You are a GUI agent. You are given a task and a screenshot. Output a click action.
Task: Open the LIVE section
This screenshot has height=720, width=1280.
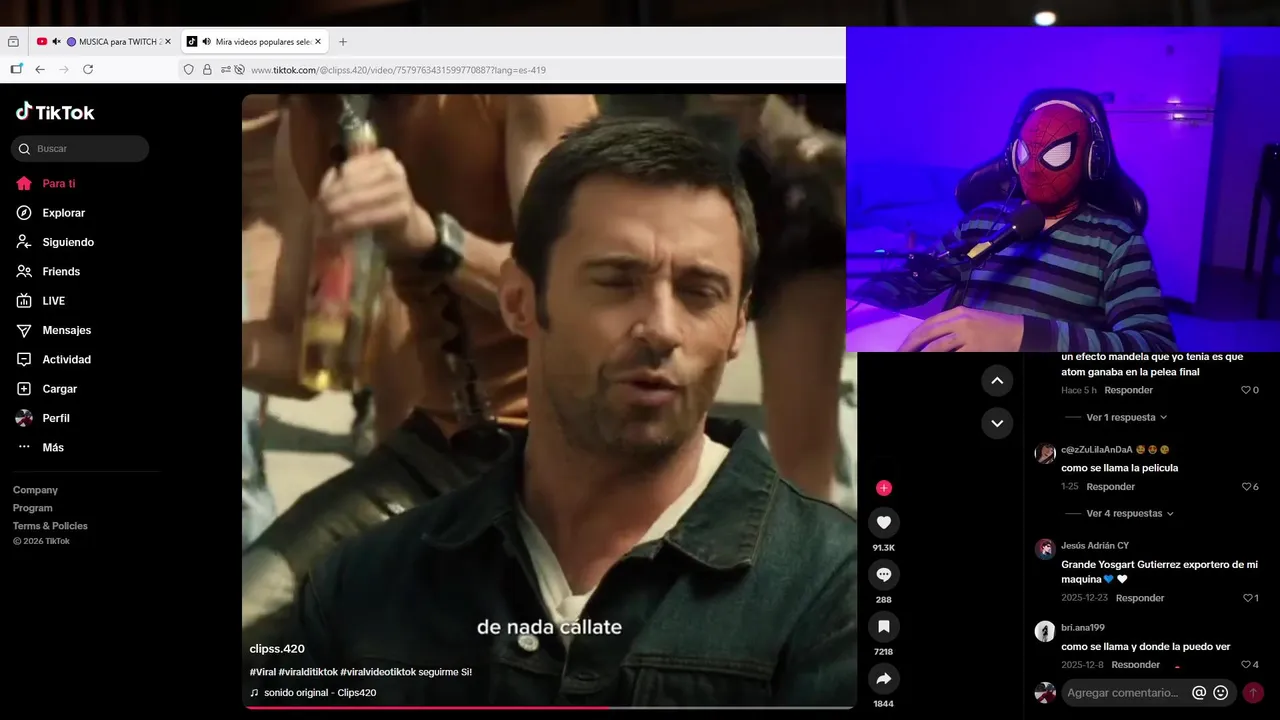coord(41,301)
